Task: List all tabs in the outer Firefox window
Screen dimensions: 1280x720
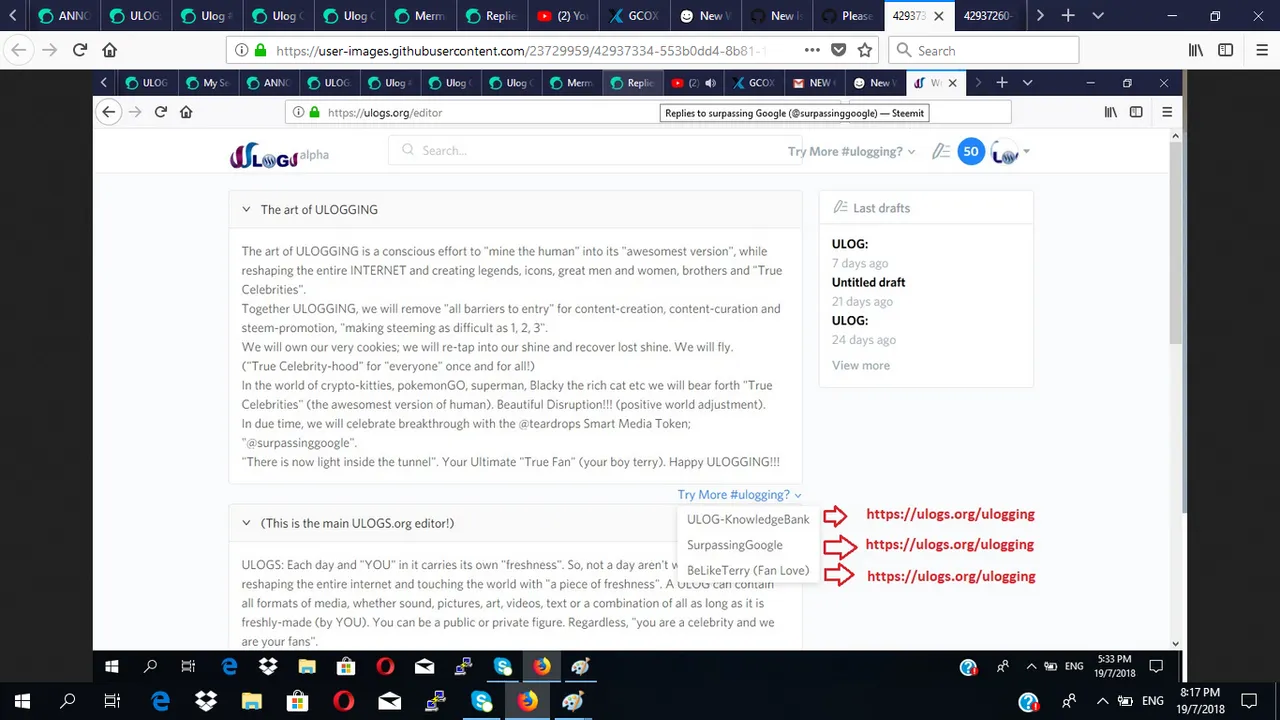Action: tap(1098, 16)
